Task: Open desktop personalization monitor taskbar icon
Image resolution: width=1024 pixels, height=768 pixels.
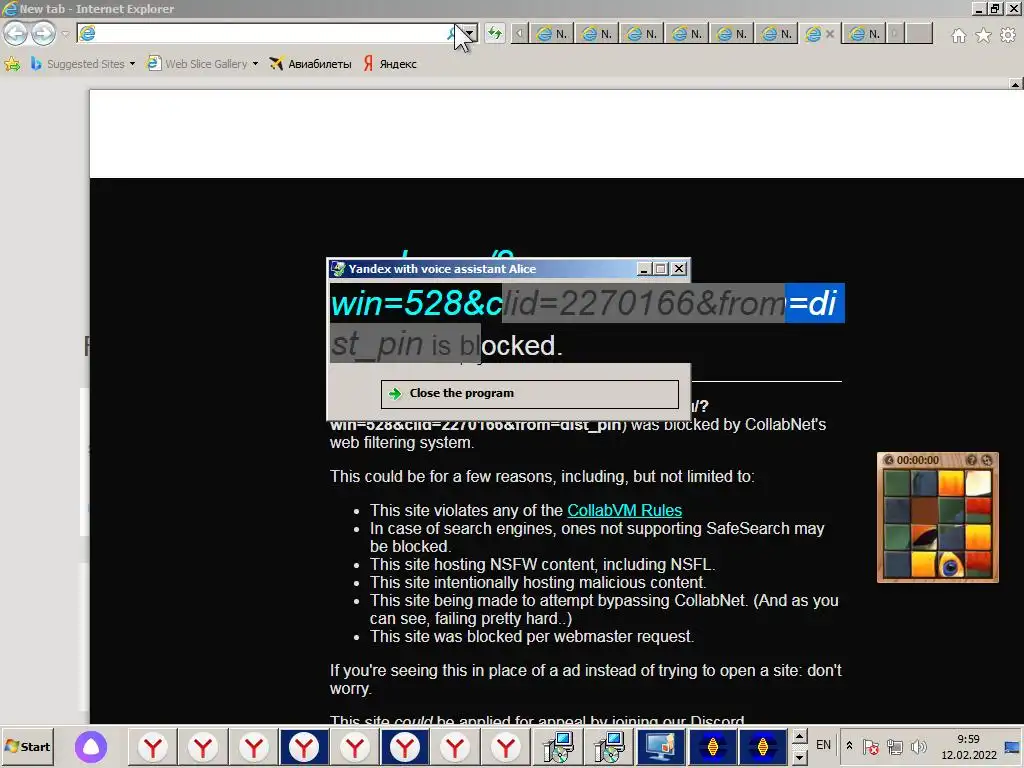Action: [660, 746]
